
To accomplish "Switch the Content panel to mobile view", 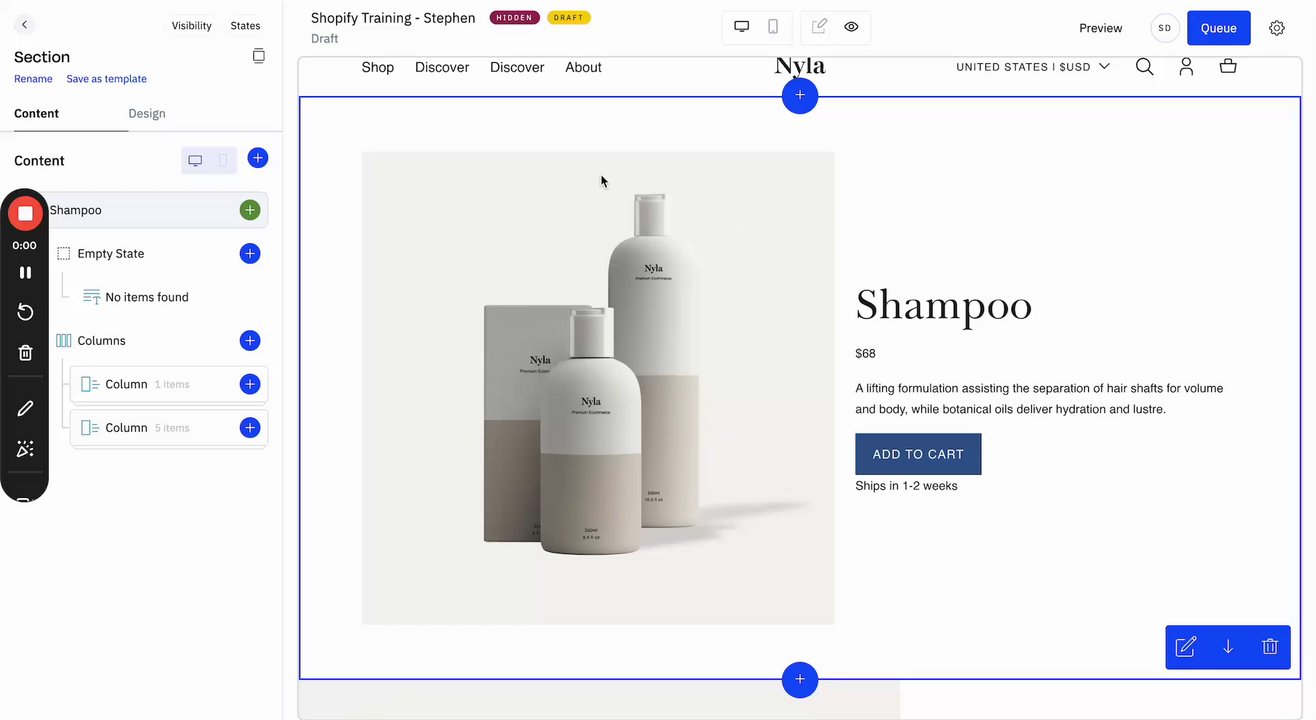I will click(x=223, y=160).
